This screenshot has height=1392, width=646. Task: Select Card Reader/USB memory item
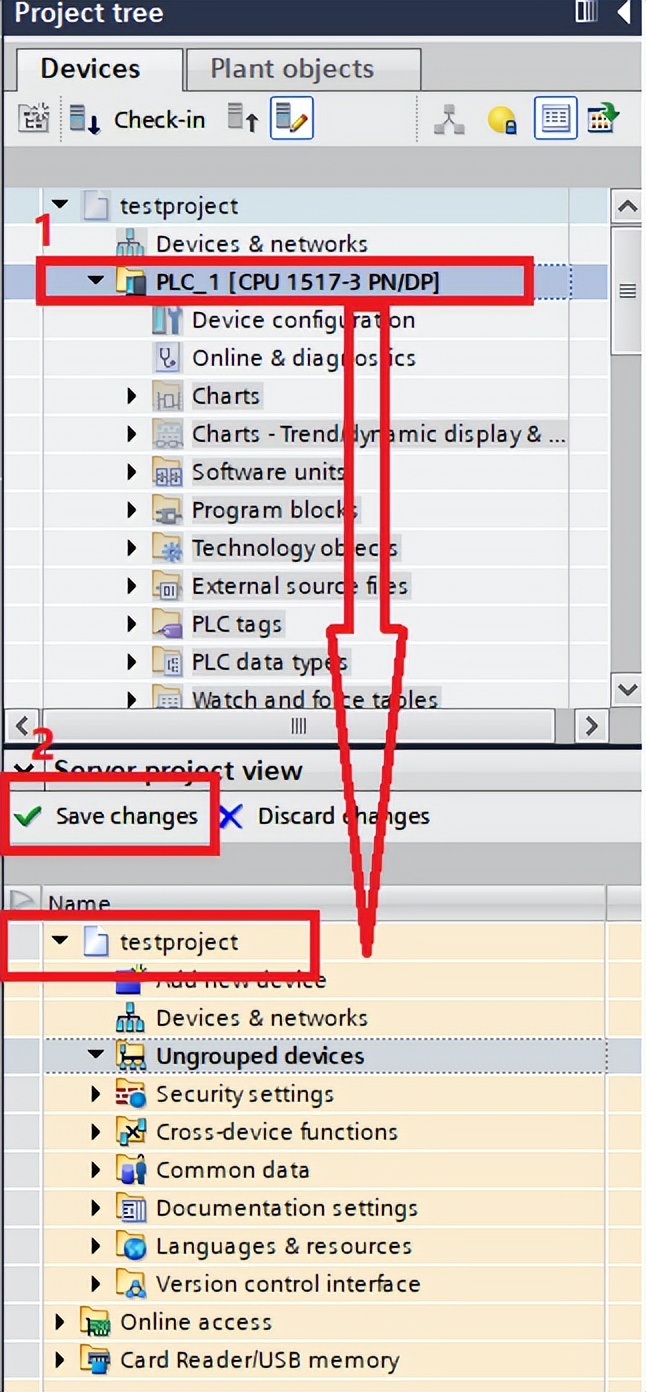point(259,1360)
